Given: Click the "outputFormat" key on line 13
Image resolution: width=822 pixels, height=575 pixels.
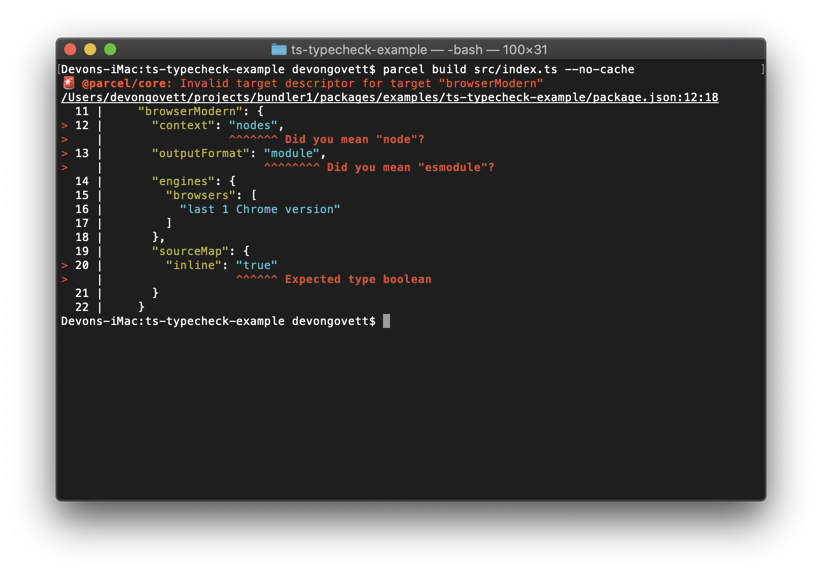Looking at the screenshot, I should [x=201, y=153].
